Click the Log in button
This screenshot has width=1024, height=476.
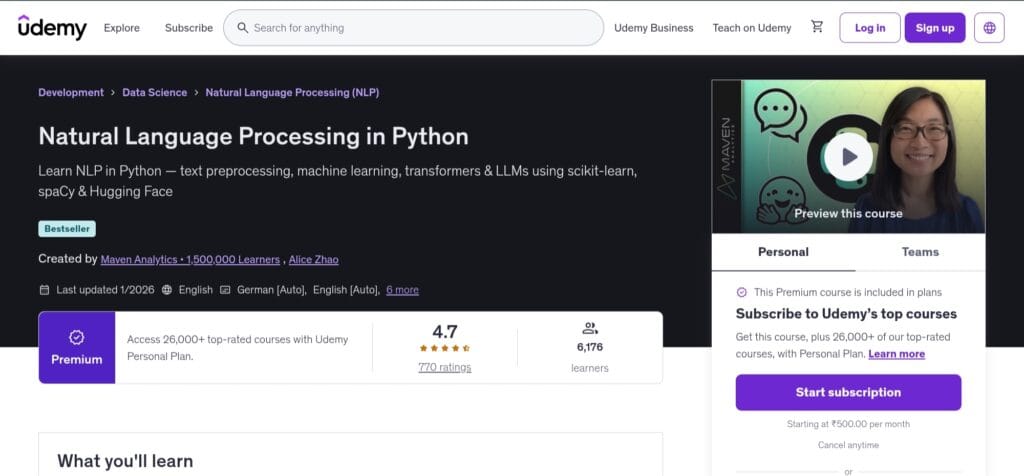point(870,27)
